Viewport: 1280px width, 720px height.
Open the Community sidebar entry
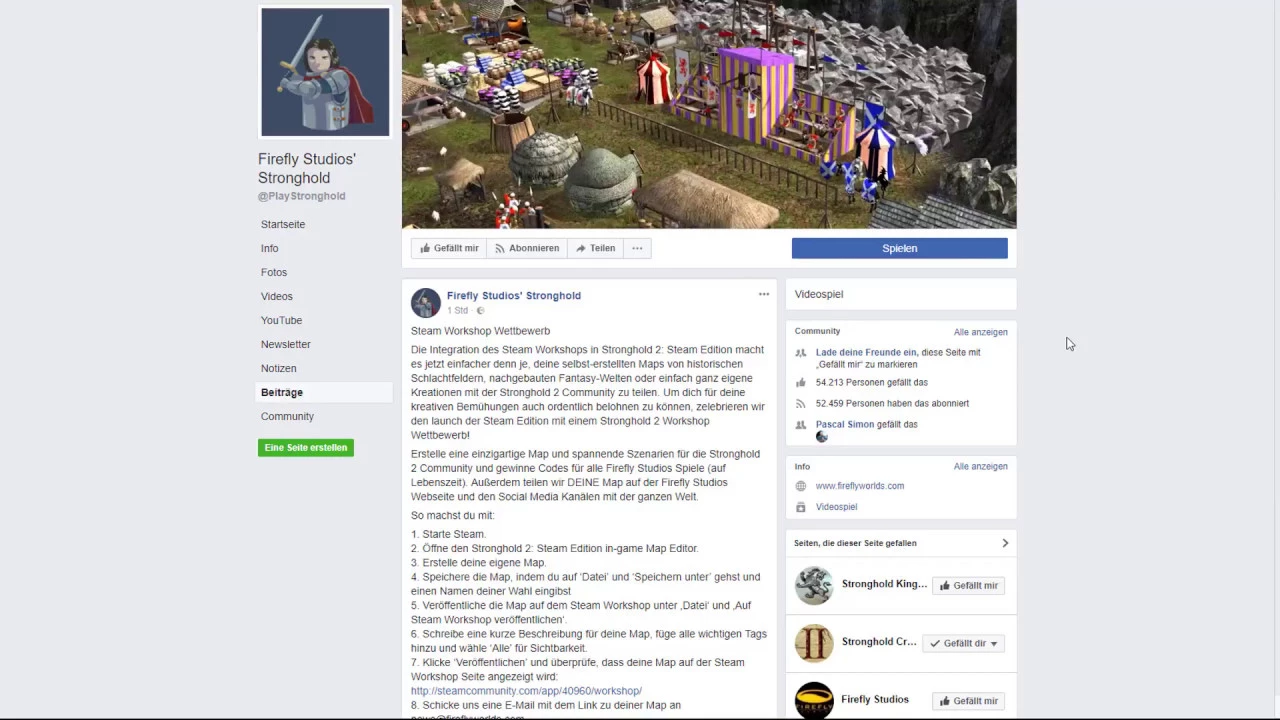(x=287, y=416)
